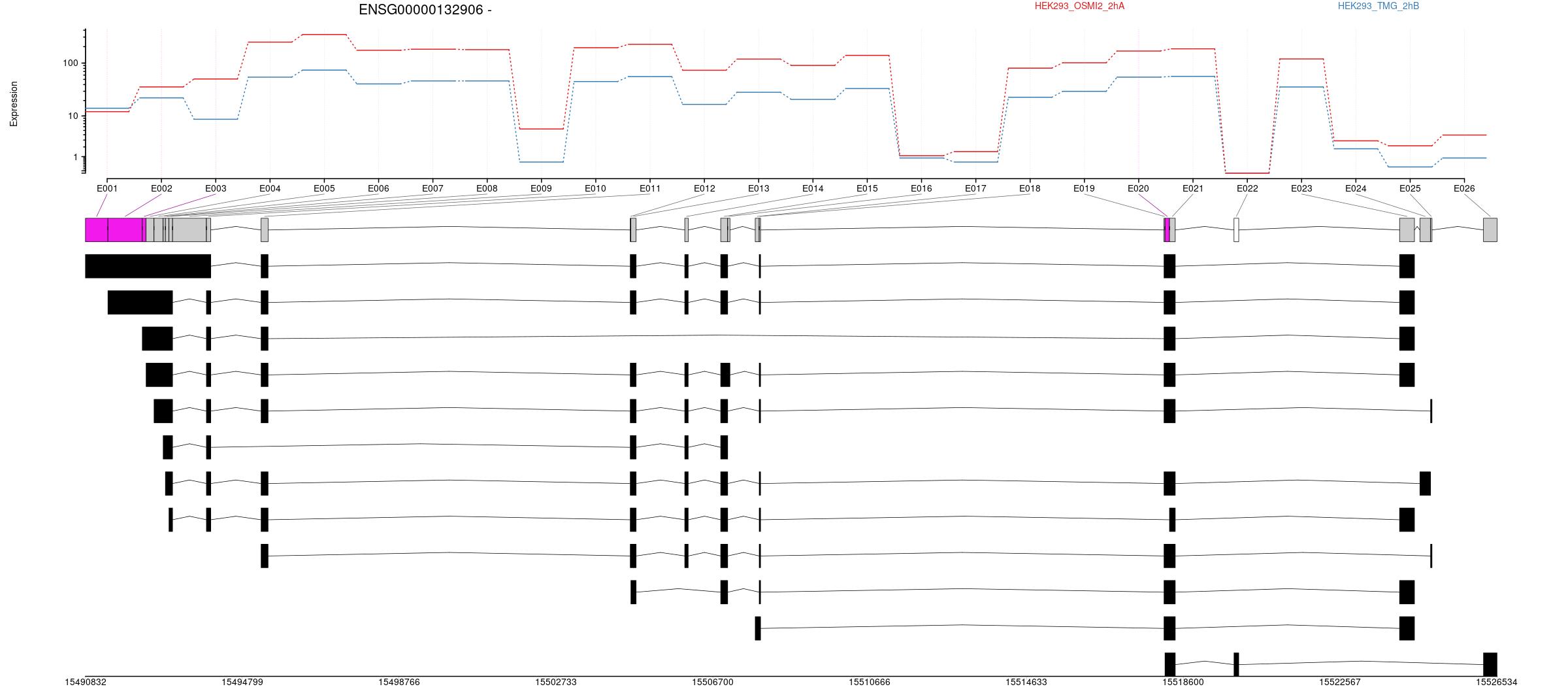This screenshot has width=1568, height=693.
Task: Click exon label E024
Action: coord(1356,189)
